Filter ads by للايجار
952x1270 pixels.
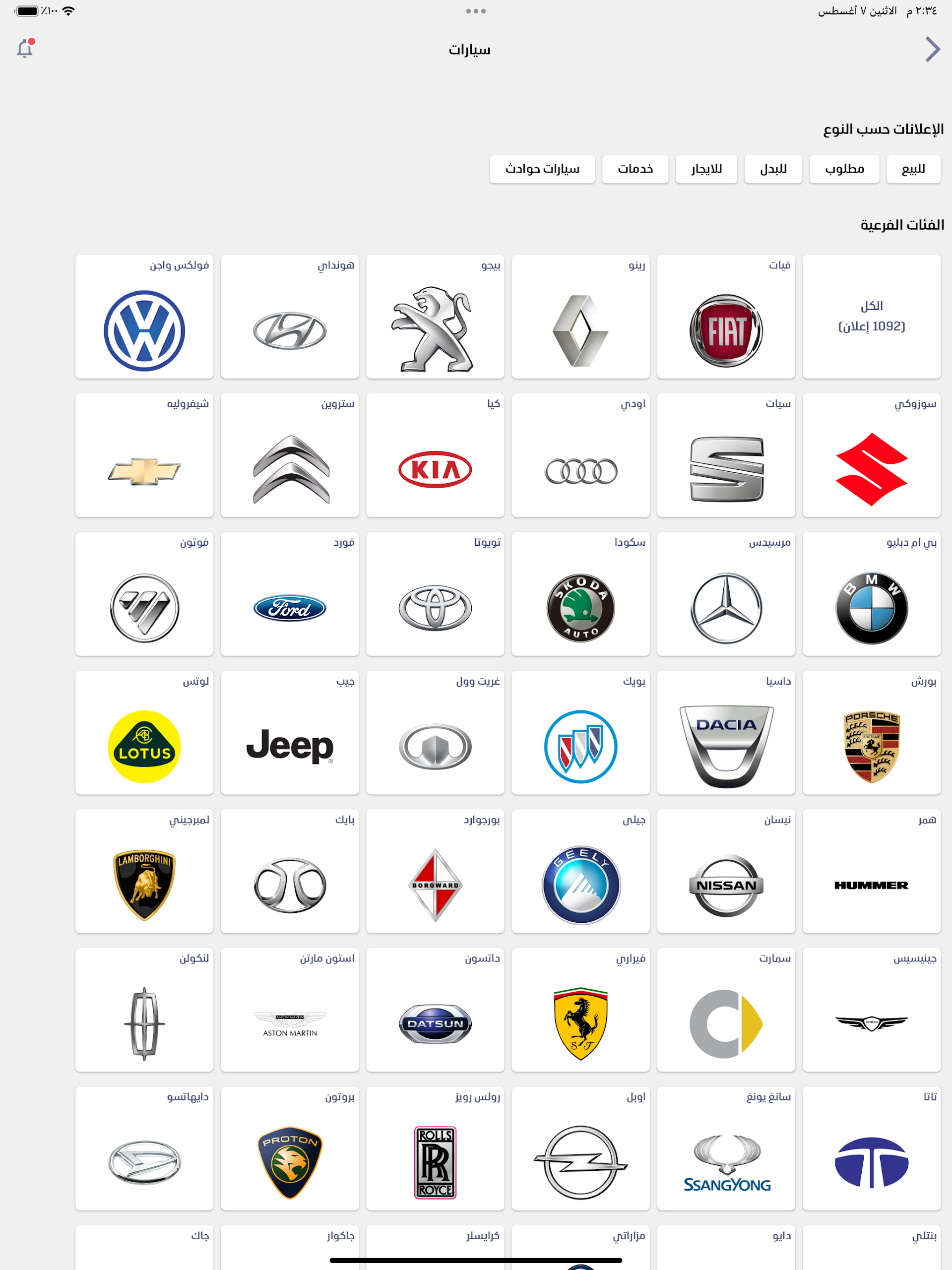pyautogui.click(x=706, y=169)
